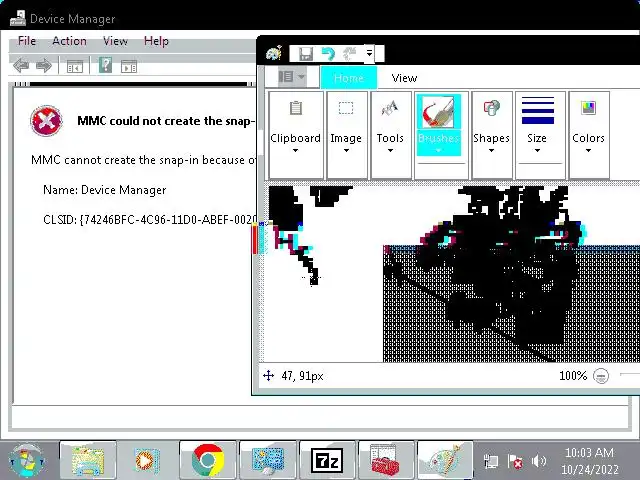
Task: Click the volume speaker tray icon
Action: pos(539,461)
